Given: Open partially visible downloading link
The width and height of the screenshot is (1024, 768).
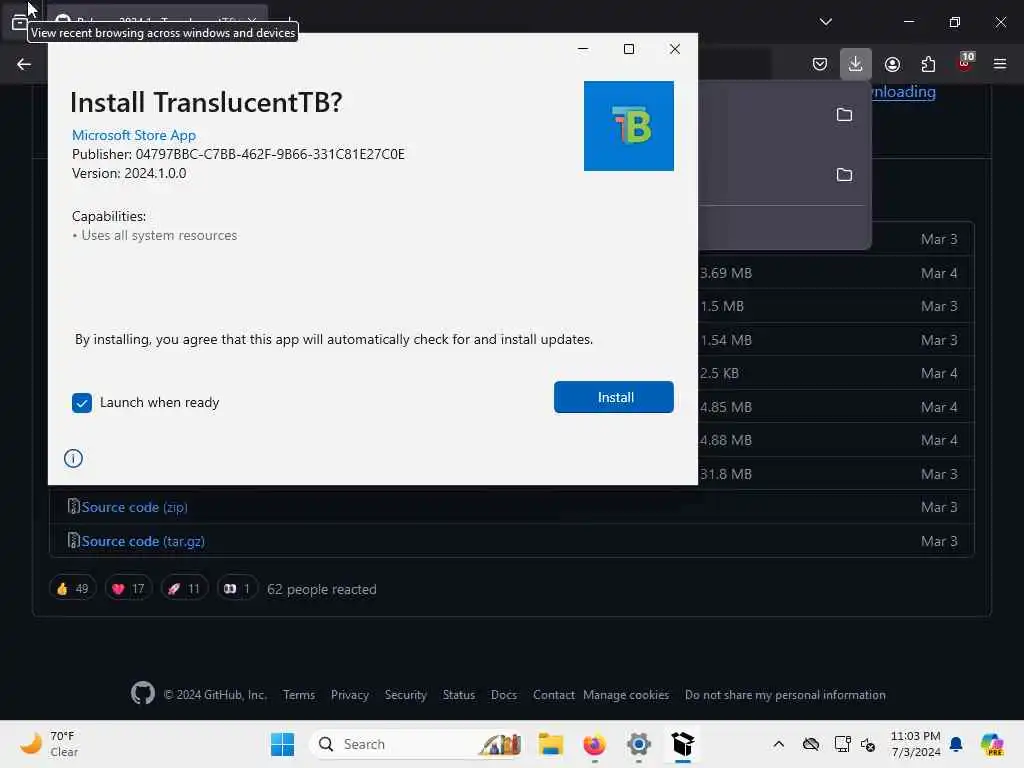Looking at the screenshot, I should [904, 92].
